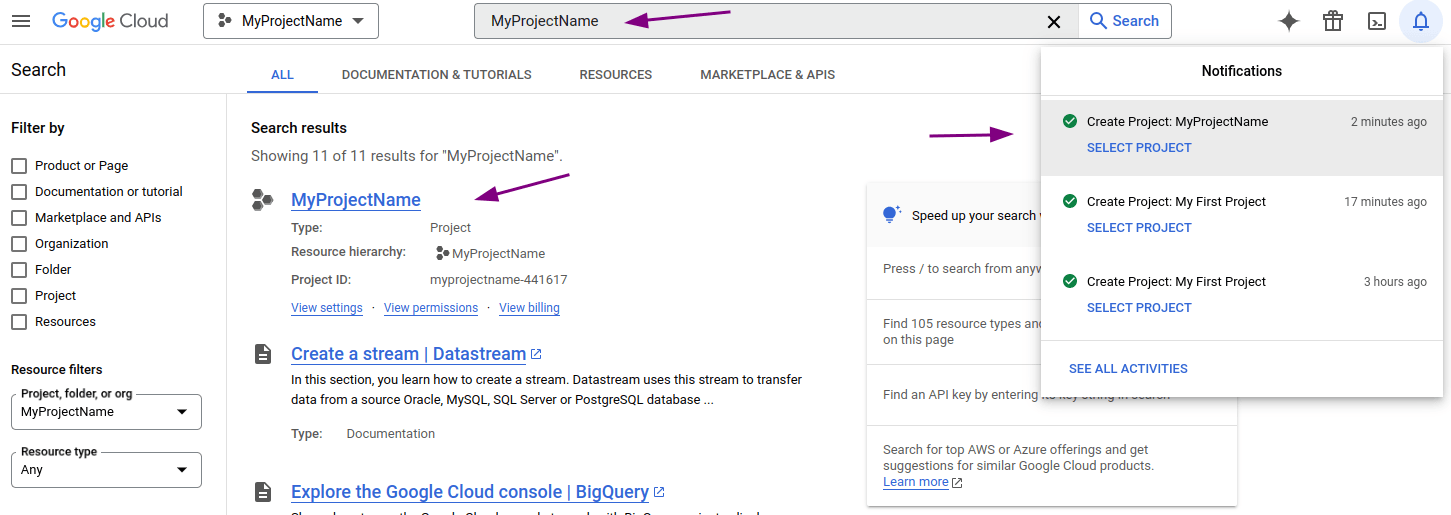
Task: Activate Cloud Shell terminal icon
Action: pyautogui.click(x=1377, y=21)
